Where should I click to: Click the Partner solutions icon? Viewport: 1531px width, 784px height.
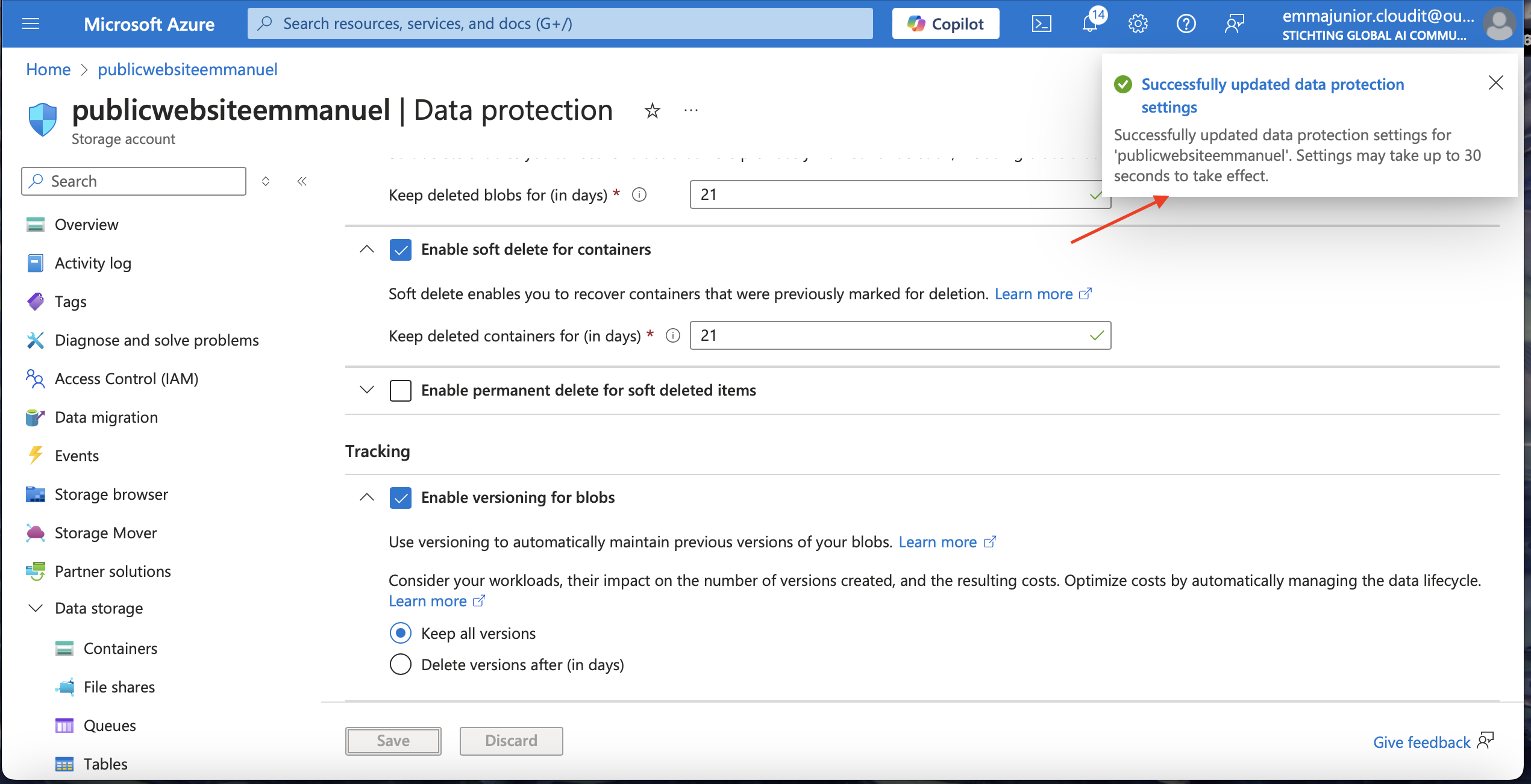pos(36,571)
